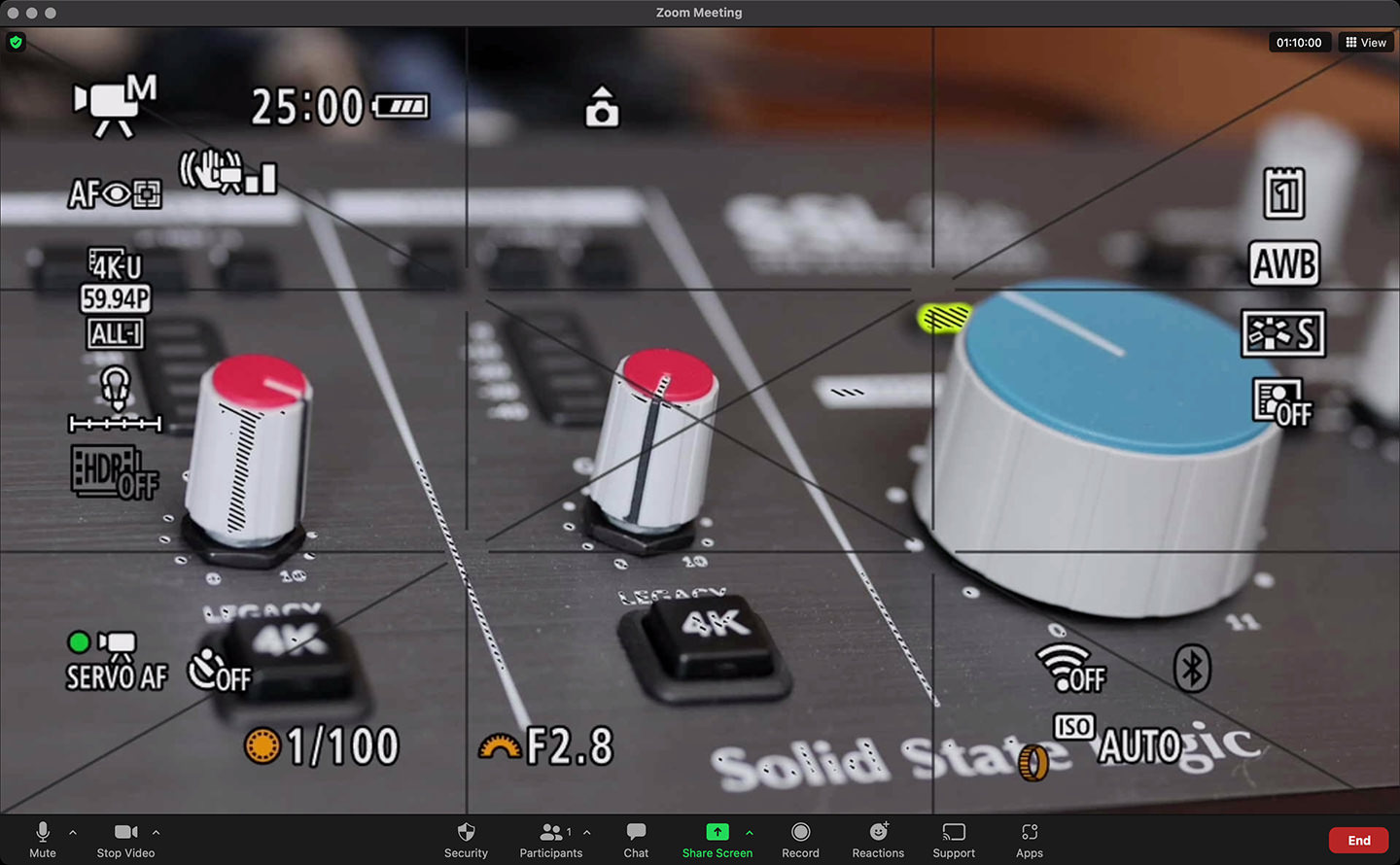Click the AWB white balance indicator
This screenshot has width=1400, height=865.
(1284, 264)
